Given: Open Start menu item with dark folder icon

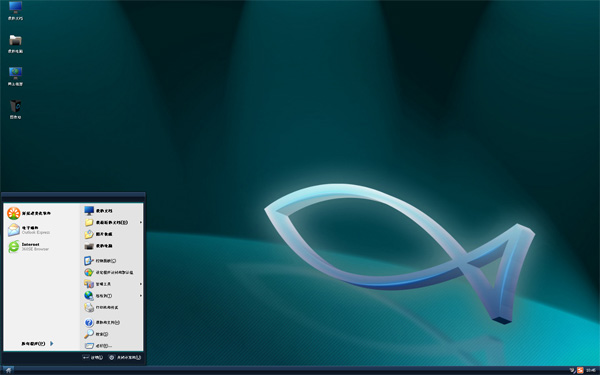Looking at the screenshot, I should [x=98, y=246].
